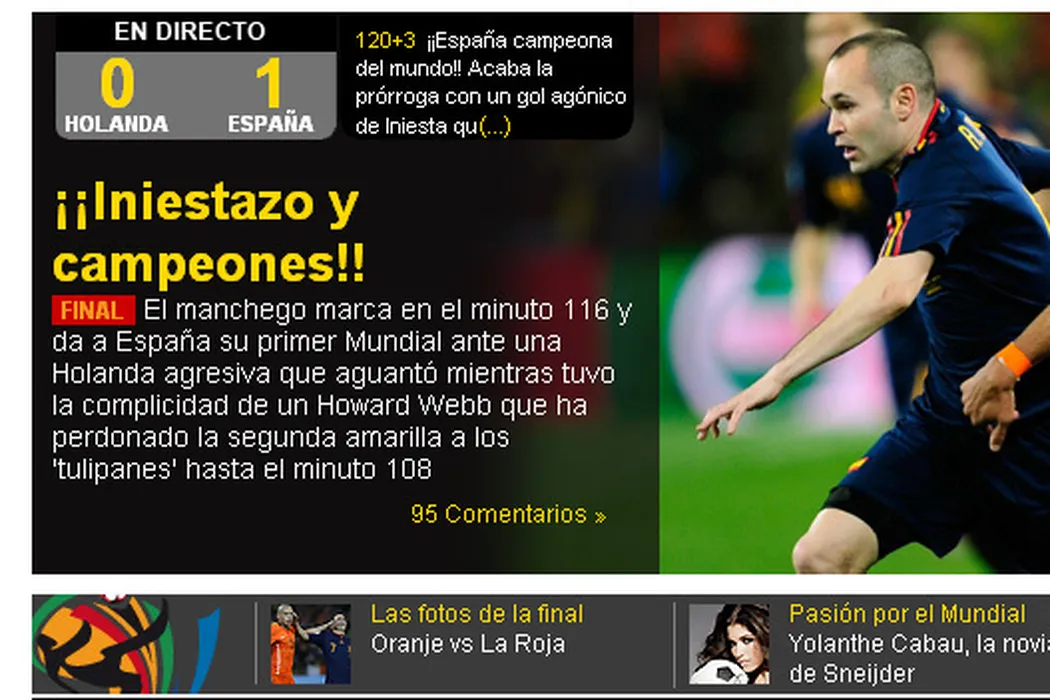Viewport: 1050px width, 700px height.
Task: Open the Yolanthe Cabau, novia de Sneijder caption
Action: 919,658
